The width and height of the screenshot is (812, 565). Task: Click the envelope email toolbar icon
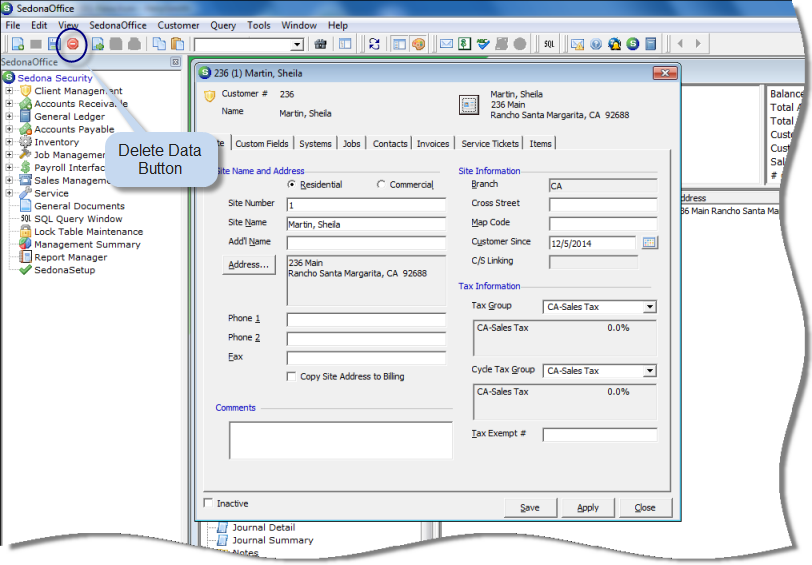coord(446,44)
